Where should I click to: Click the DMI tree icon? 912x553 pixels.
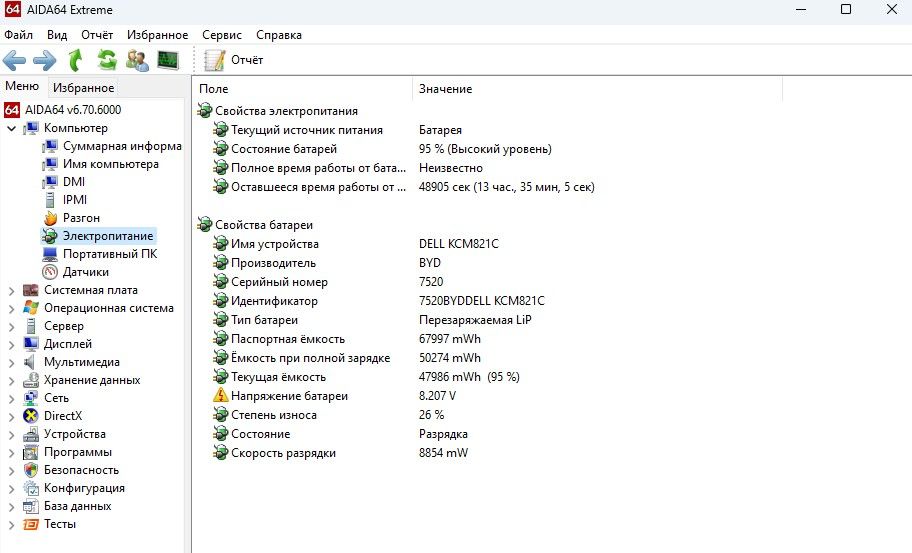point(51,182)
